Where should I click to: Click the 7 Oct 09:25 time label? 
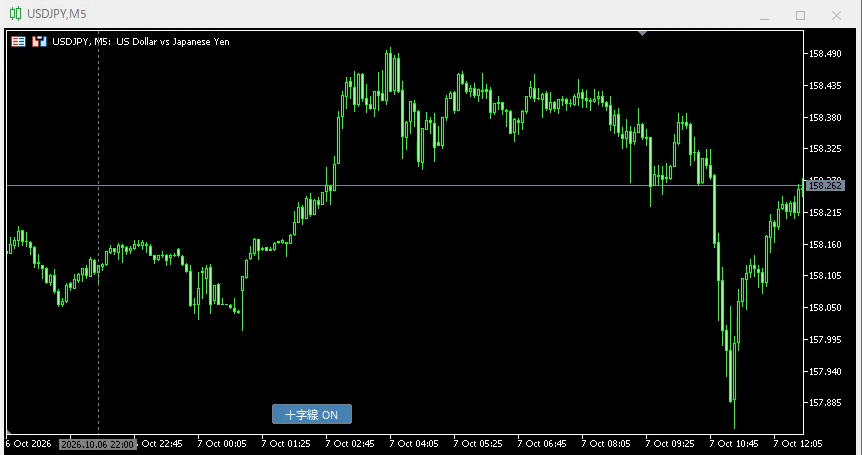pyautogui.click(x=670, y=443)
